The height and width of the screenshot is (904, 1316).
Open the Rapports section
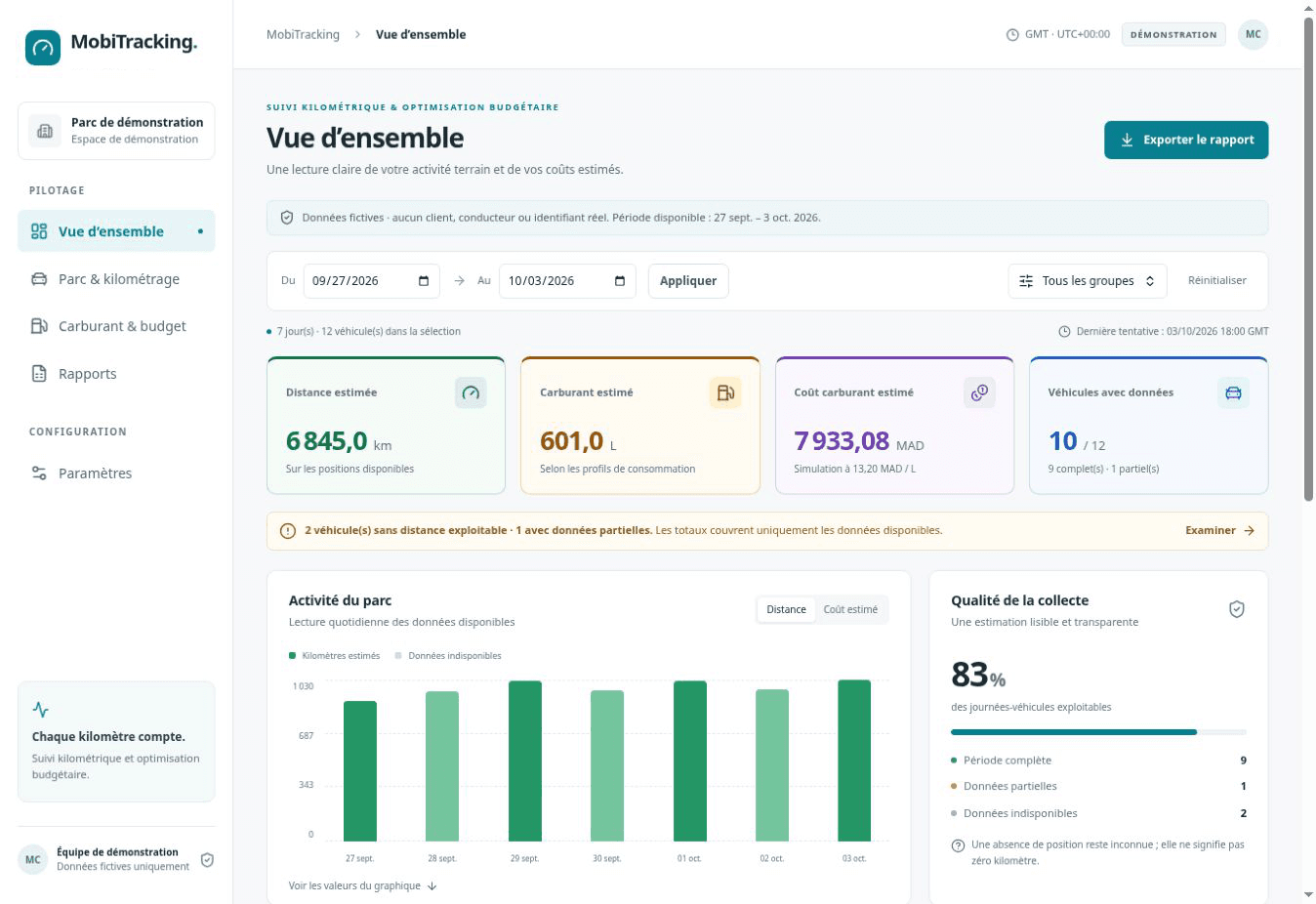(116, 374)
